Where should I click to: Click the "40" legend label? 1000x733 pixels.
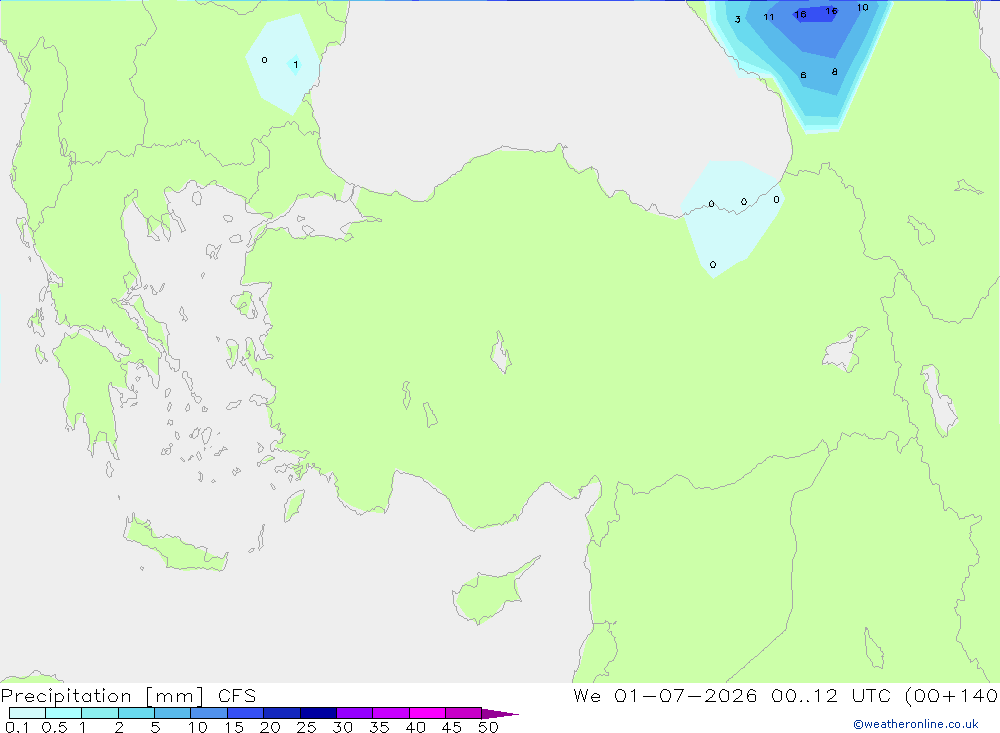(415, 727)
